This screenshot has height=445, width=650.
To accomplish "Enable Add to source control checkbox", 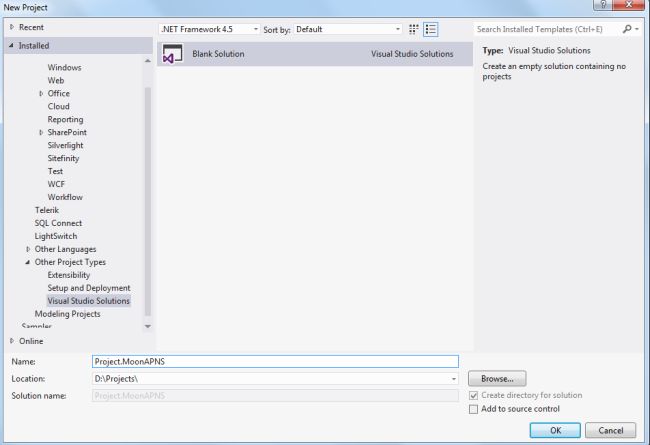I will click(473, 409).
